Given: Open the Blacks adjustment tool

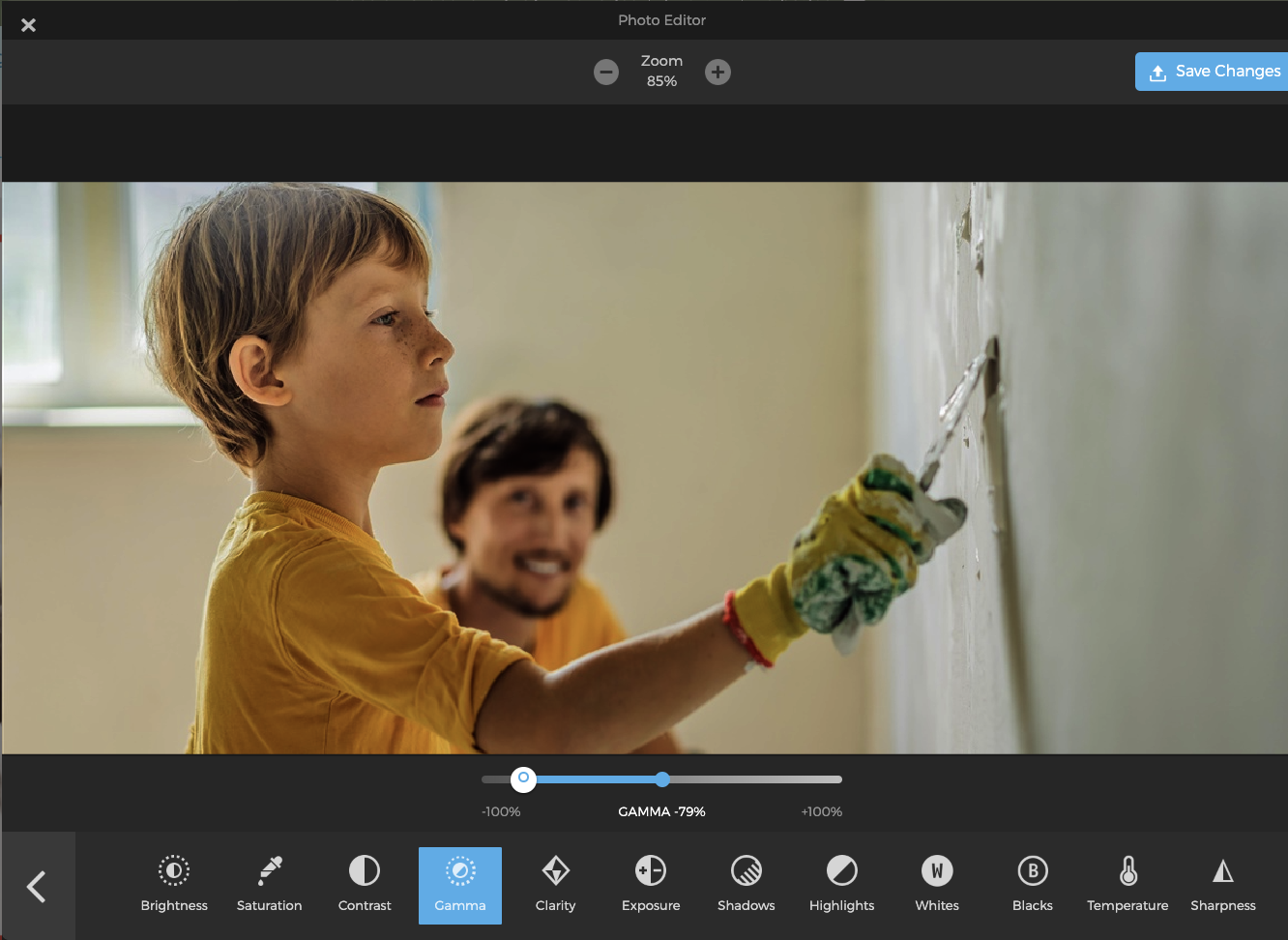Looking at the screenshot, I should (1033, 884).
